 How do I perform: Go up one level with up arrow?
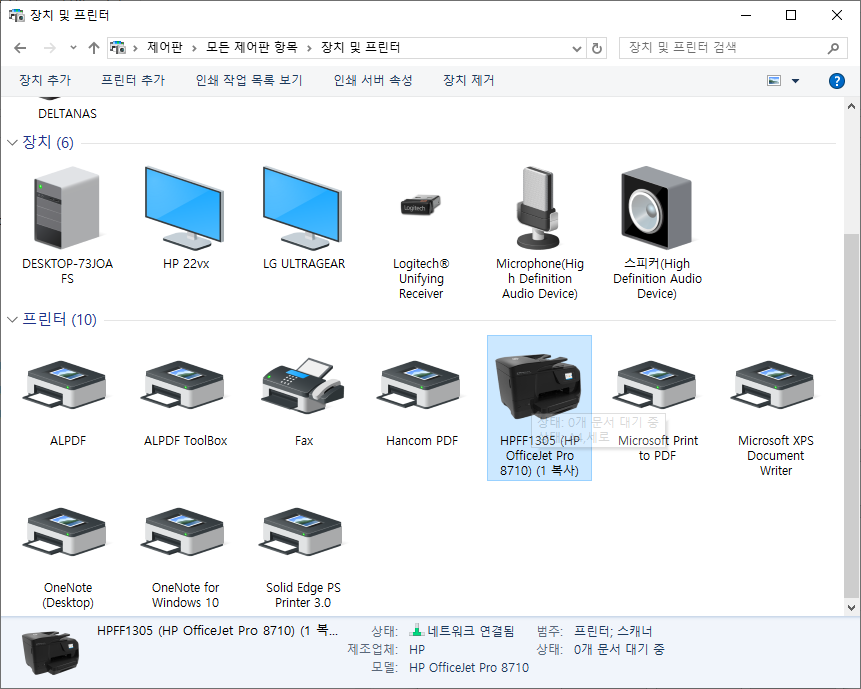coord(94,48)
